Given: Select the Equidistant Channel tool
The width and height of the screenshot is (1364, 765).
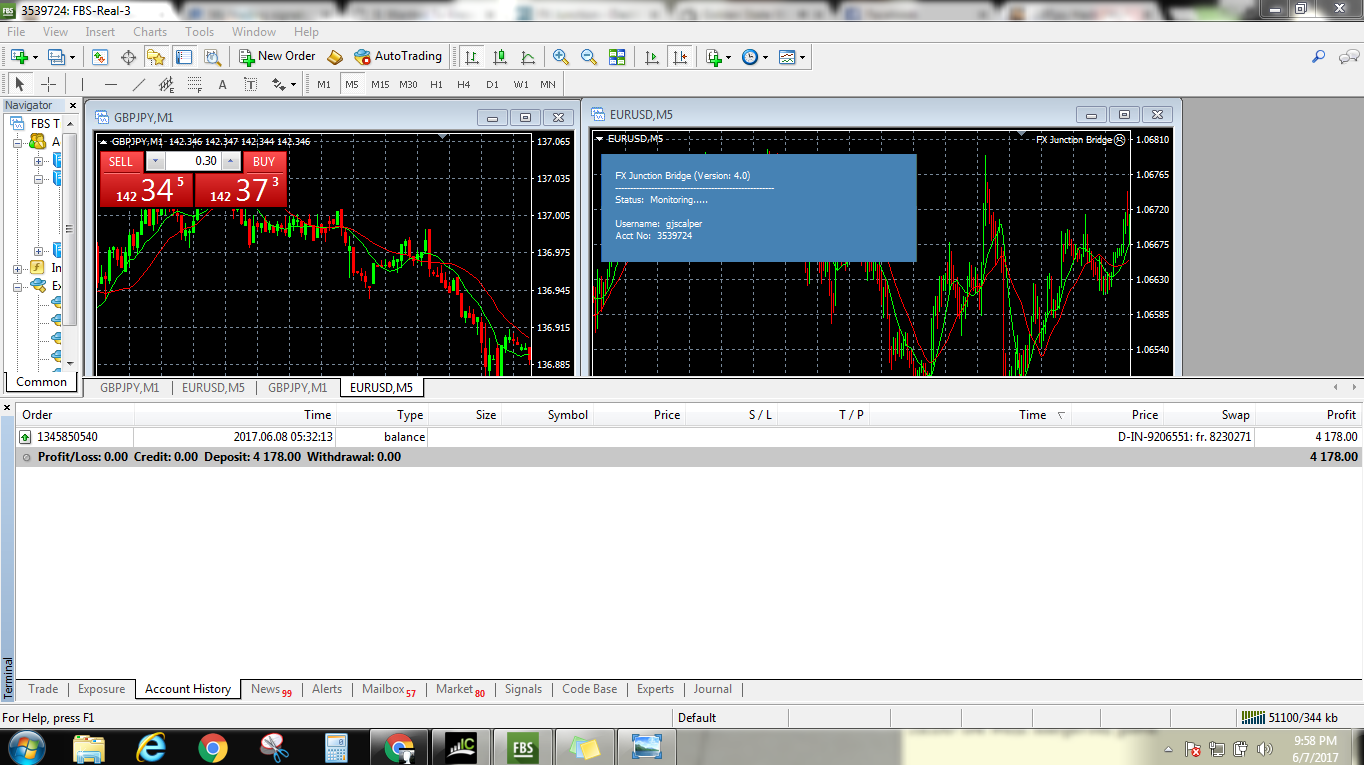Looking at the screenshot, I should point(167,84).
